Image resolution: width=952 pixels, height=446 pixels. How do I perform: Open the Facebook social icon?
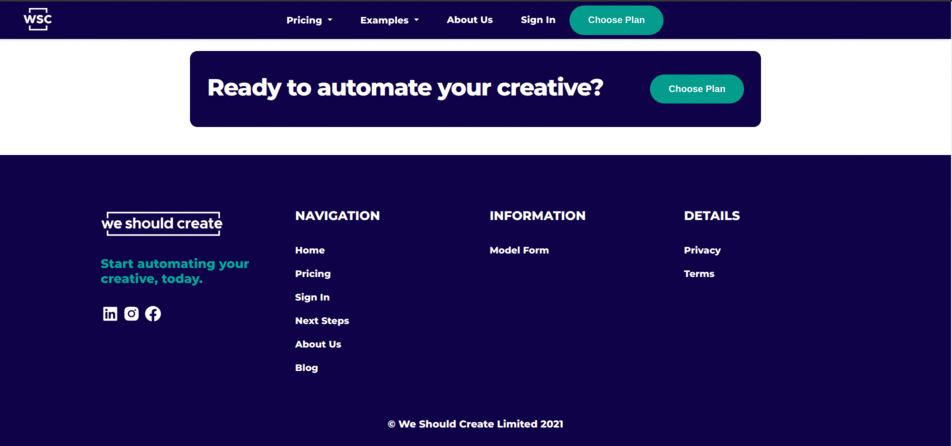[x=153, y=314]
